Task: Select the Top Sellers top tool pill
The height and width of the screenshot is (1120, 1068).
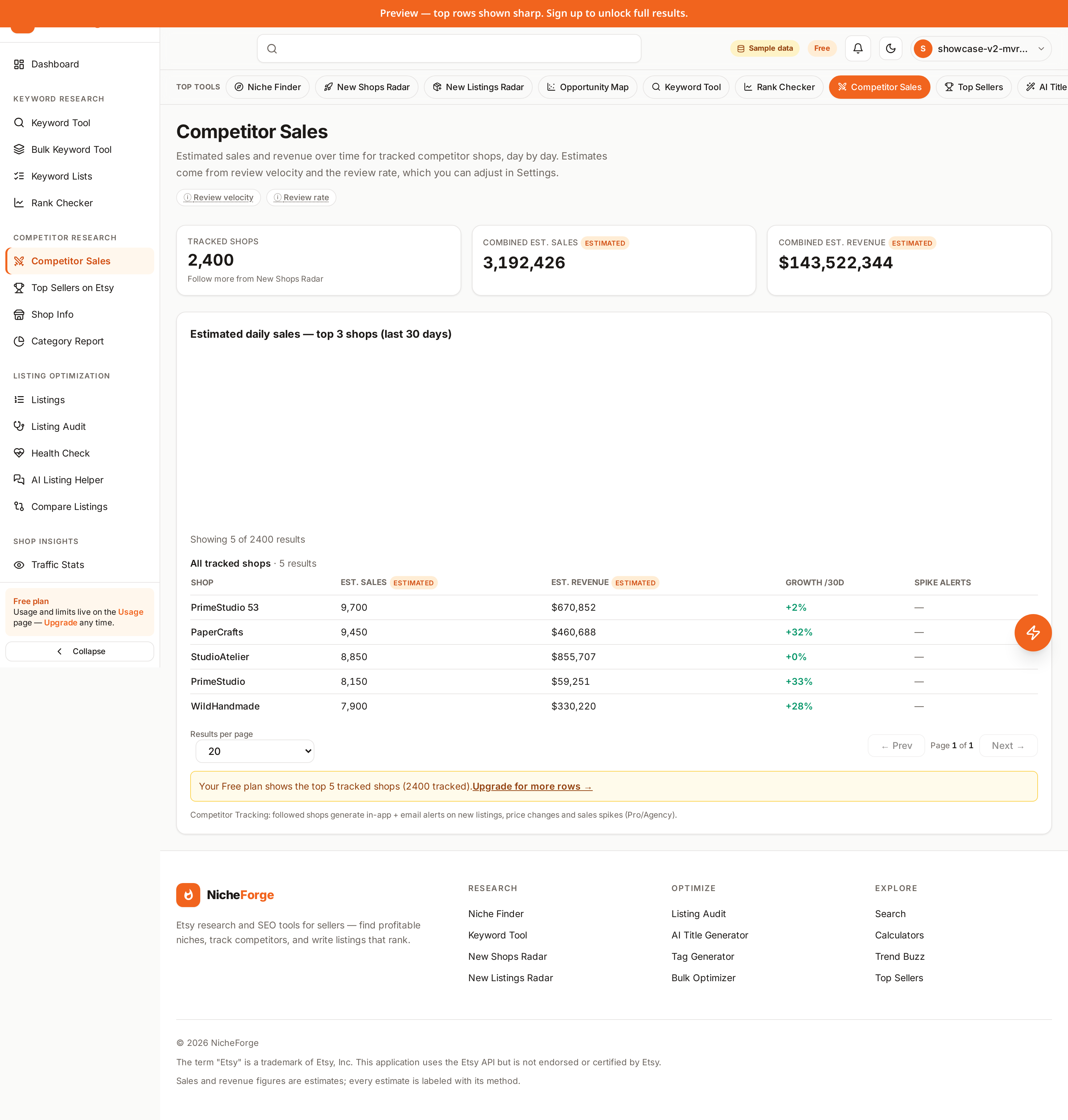Action: click(x=974, y=87)
